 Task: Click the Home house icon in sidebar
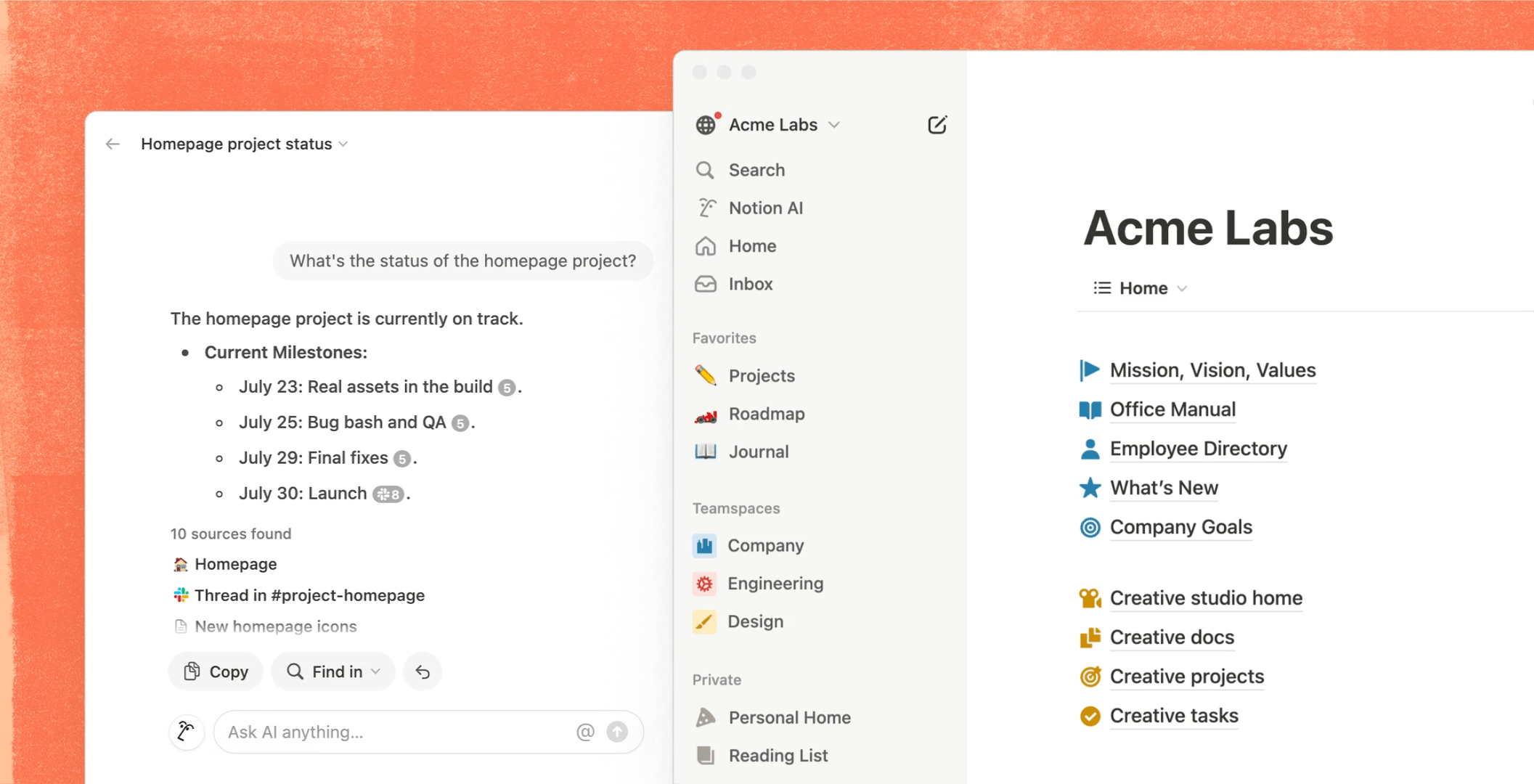[x=706, y=246]
